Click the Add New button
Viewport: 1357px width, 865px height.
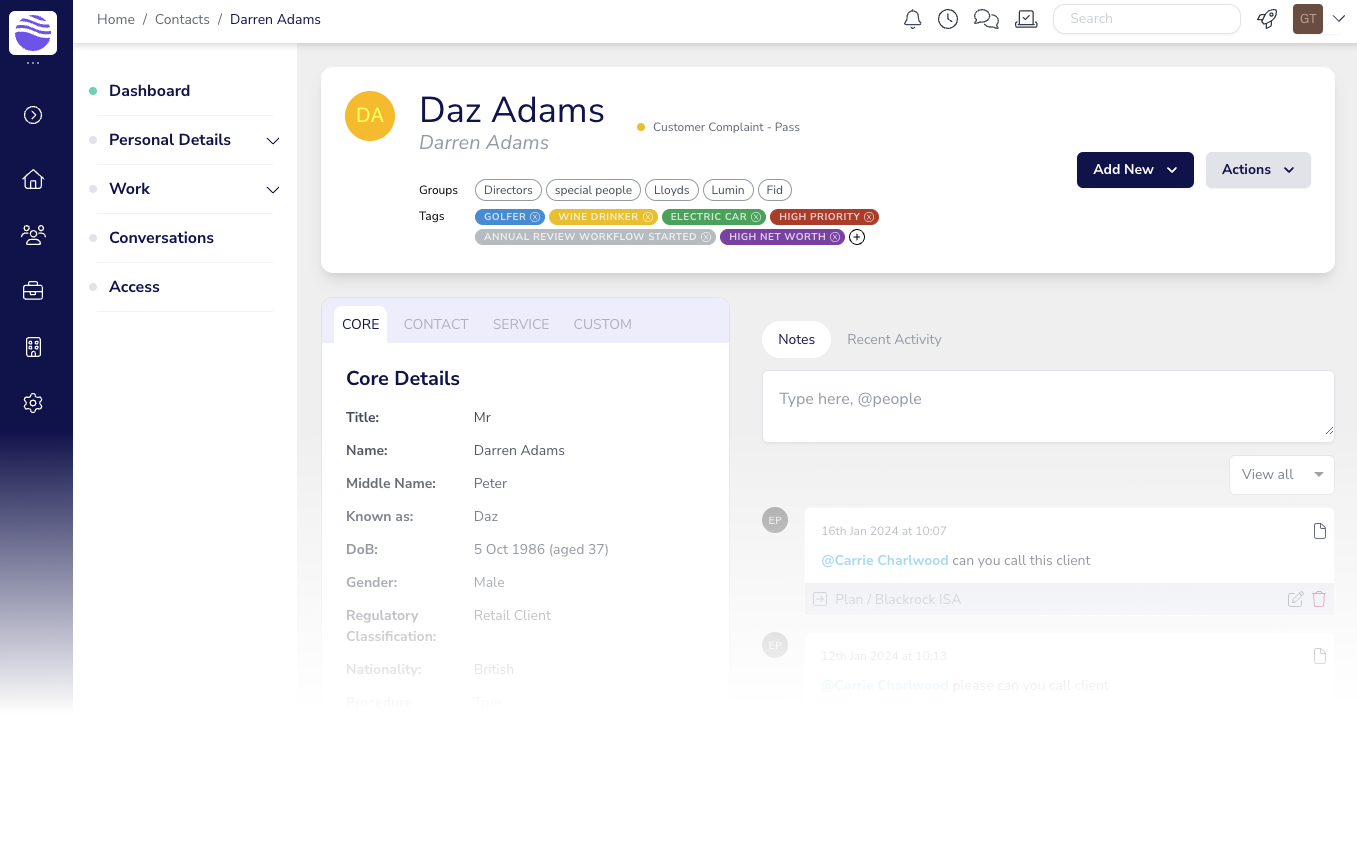(x=1134, y=170)
